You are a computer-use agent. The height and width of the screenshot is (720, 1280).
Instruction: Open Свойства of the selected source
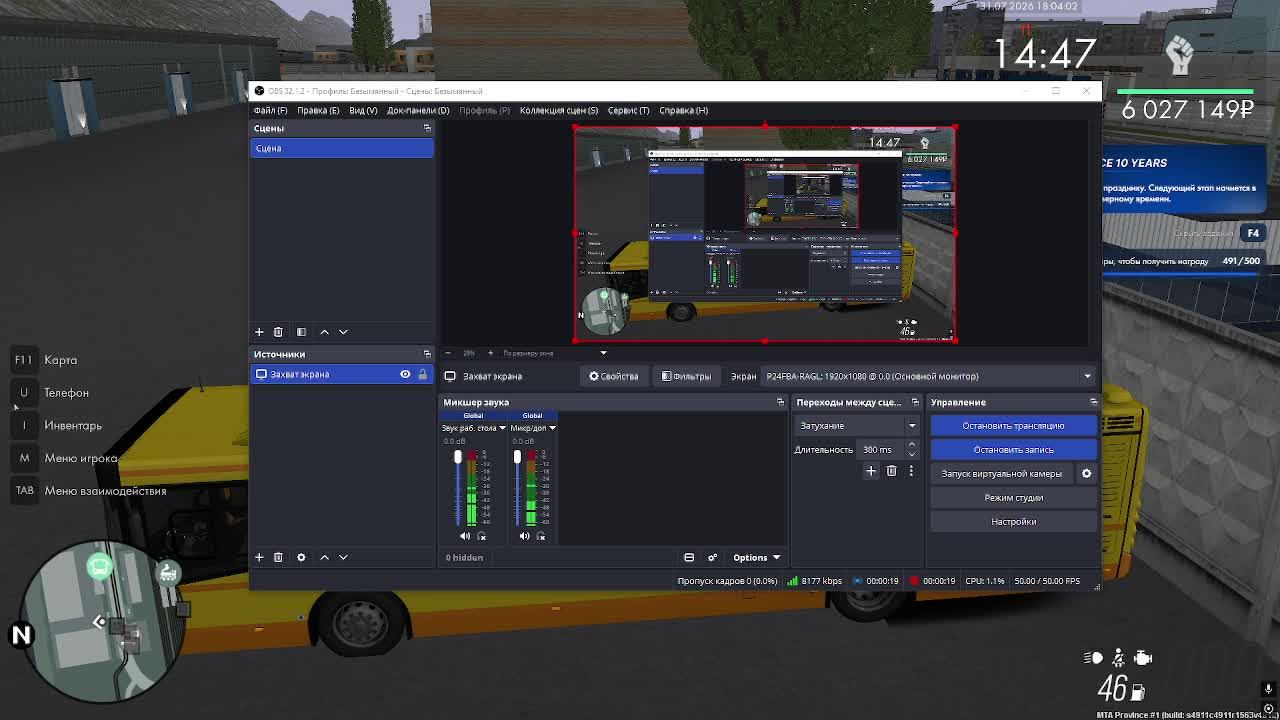pos(613,376)
